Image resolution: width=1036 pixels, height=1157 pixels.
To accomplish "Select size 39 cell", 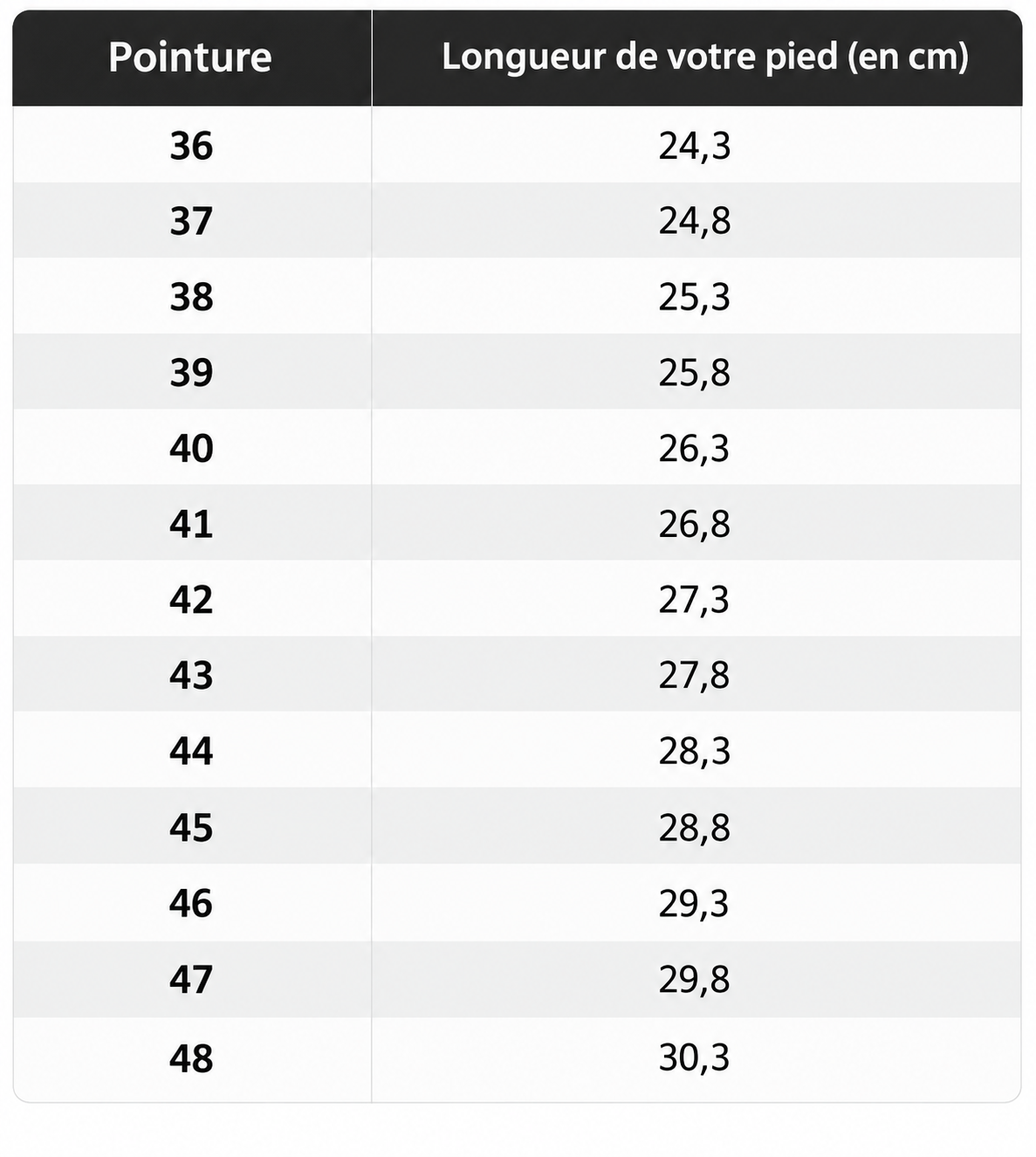I will pyautogui.click(x=191, y=373).
